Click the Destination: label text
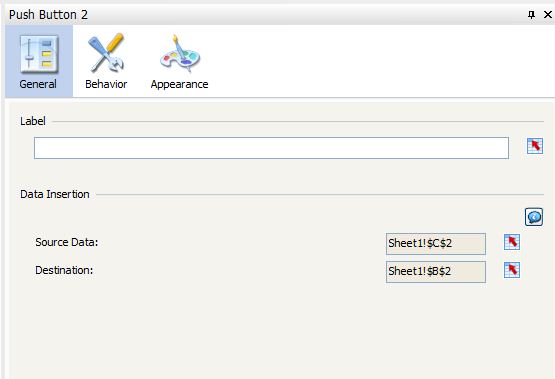Screen dimensions: 555x379 (64, 270)
